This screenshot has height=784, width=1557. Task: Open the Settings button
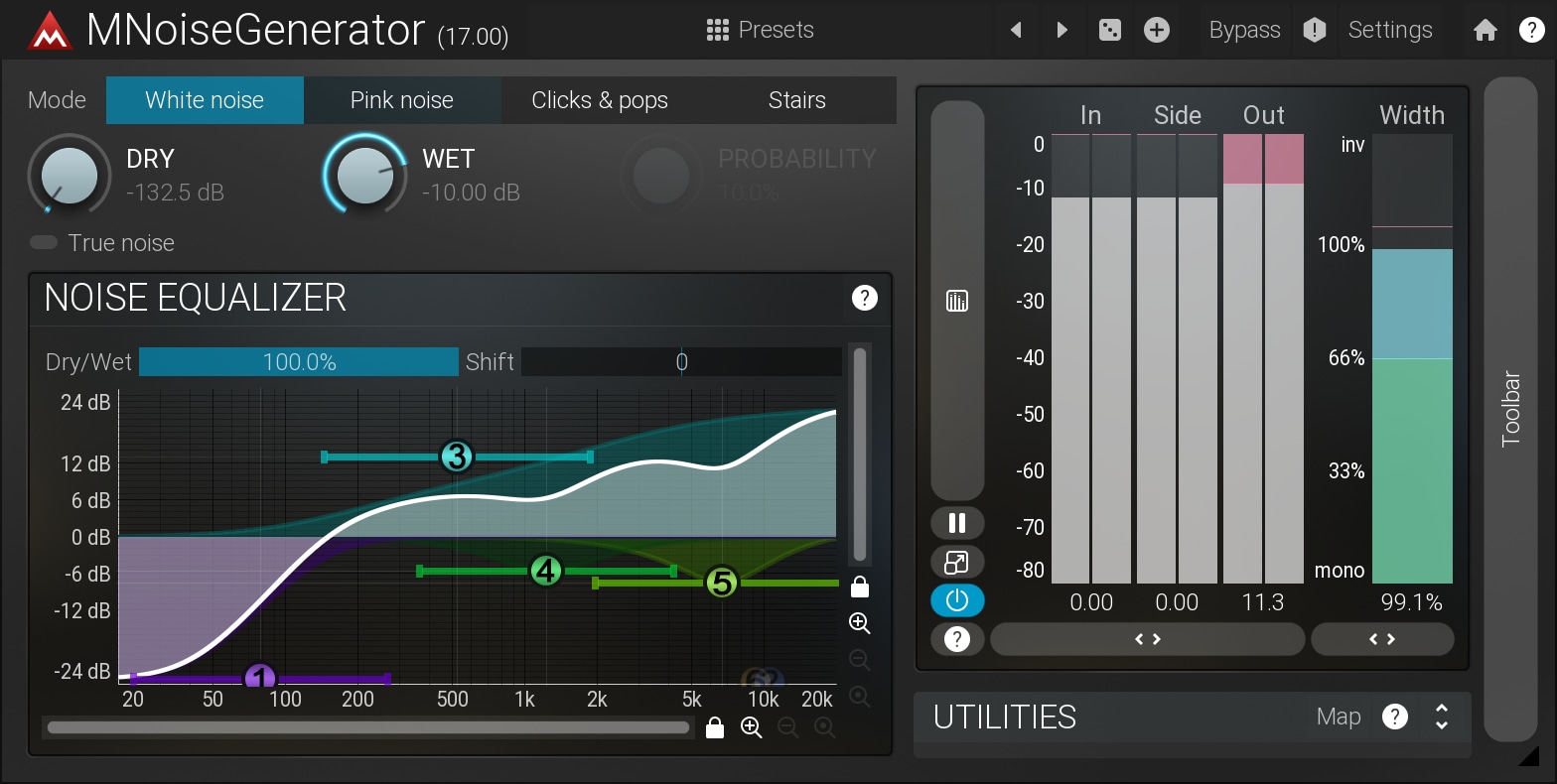[x=1390, y=30]
